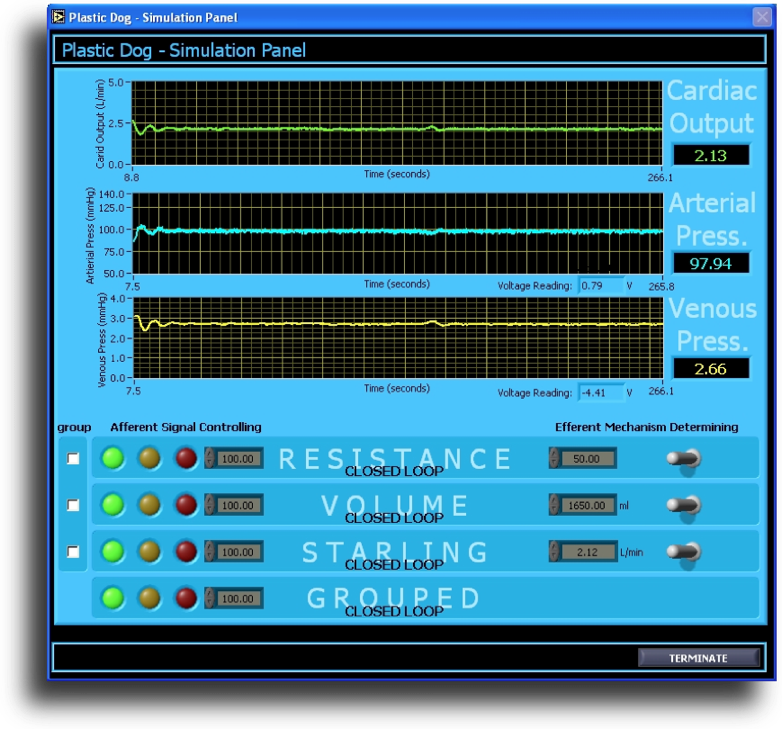Click stepper arrows beside Resistance afferent value

209,459
